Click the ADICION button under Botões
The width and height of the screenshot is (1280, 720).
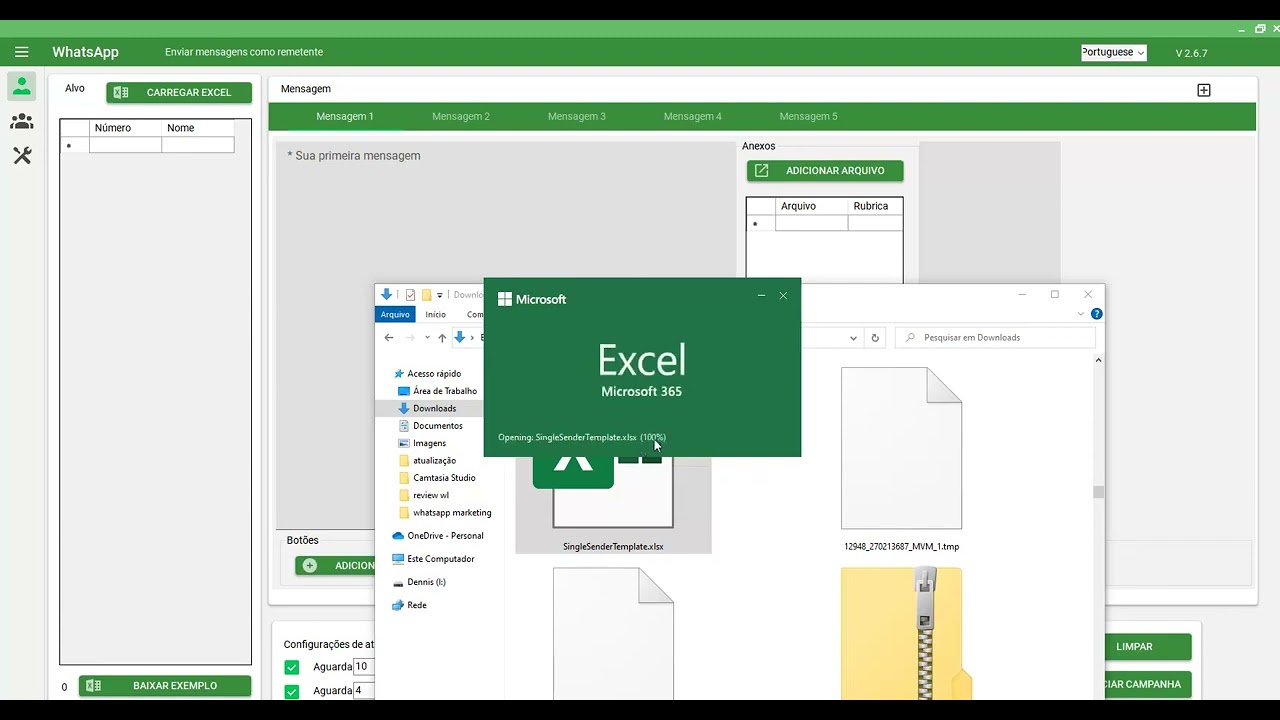(335, 566)
